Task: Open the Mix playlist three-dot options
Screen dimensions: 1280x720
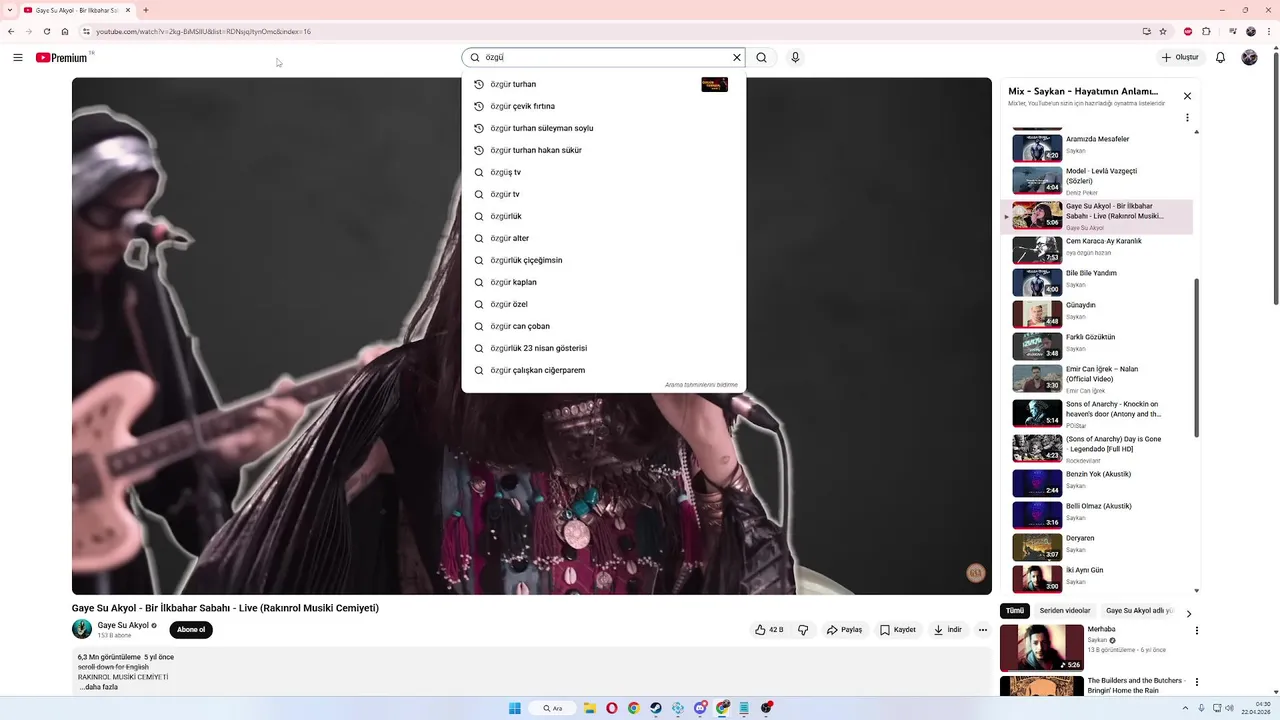Action: pos(1187,117)
